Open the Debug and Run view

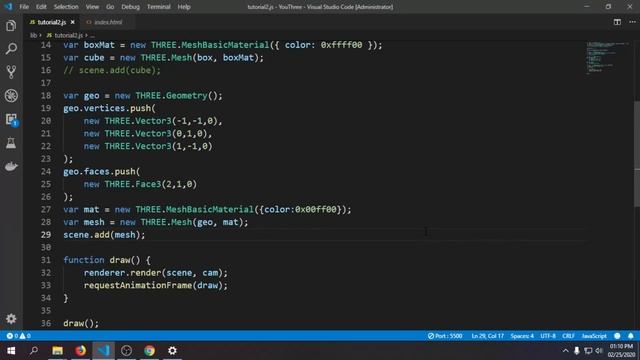tap(11, 96)
